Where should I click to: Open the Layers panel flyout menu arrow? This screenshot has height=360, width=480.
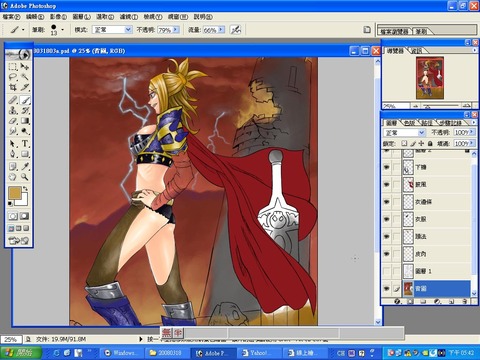tap(474, 122)
